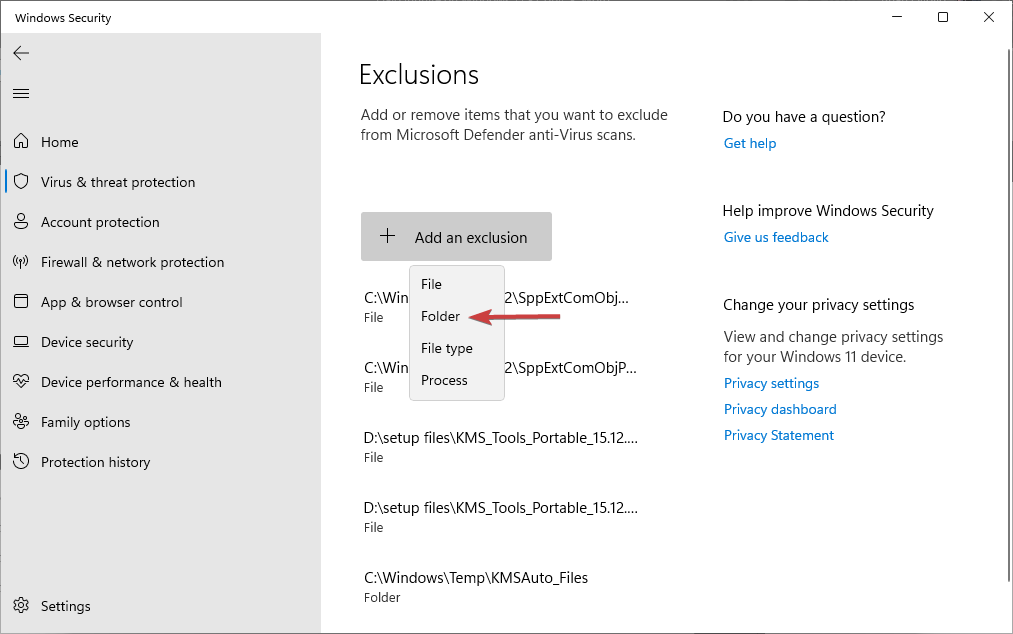Image resolution: width=1013 pixels, height=634 pixels.
Task: Click the vertical scrollbar on the right
Action: [1009, 315]
